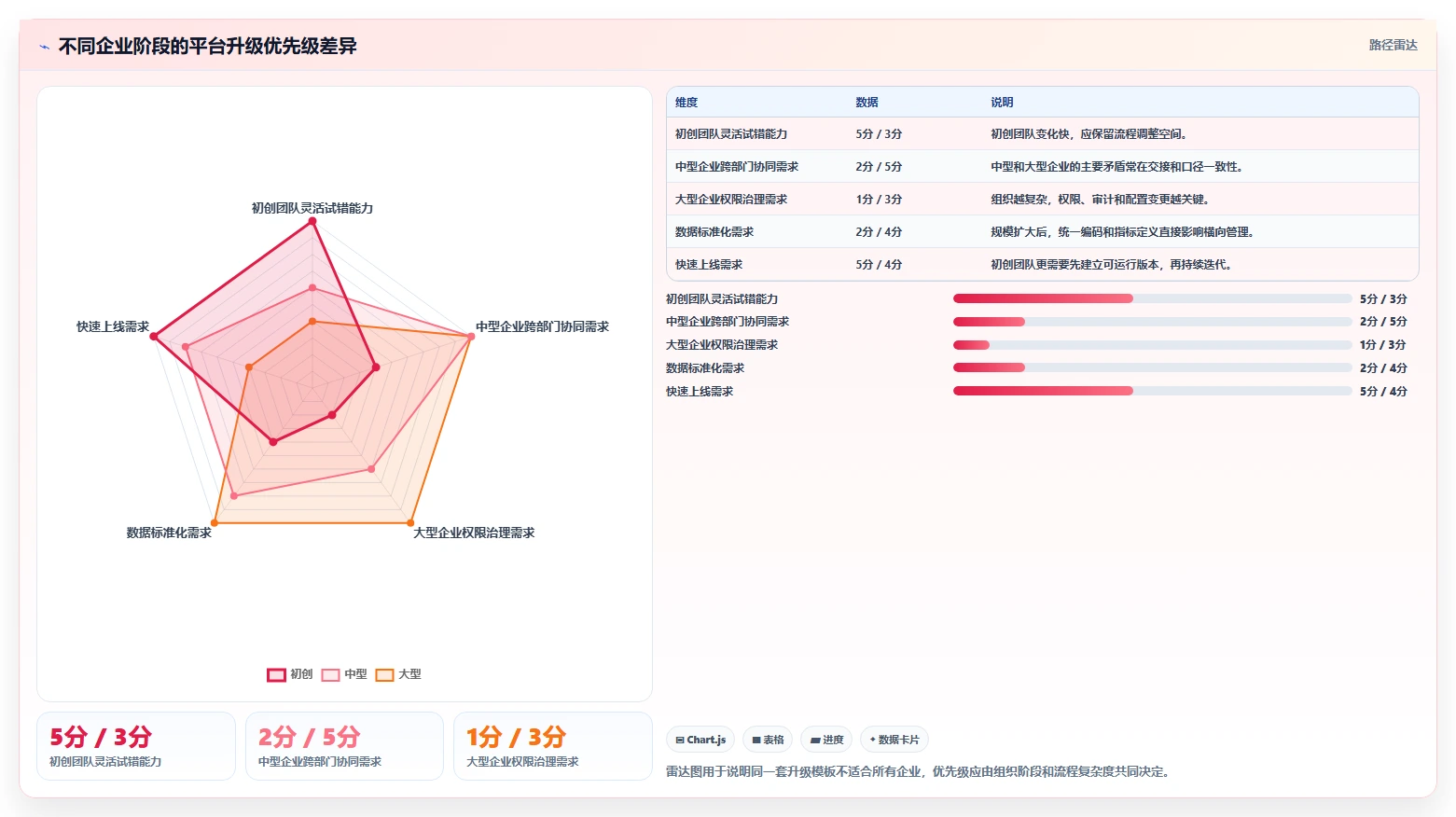Click the 中型 data point on the 大型企业权限治理需求 axis
The height and width of the screenshot is (817, 1456).
371,469
